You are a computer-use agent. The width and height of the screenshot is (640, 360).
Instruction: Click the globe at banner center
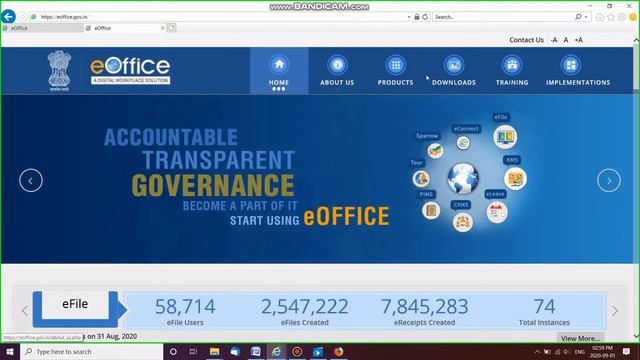[463, 178]
